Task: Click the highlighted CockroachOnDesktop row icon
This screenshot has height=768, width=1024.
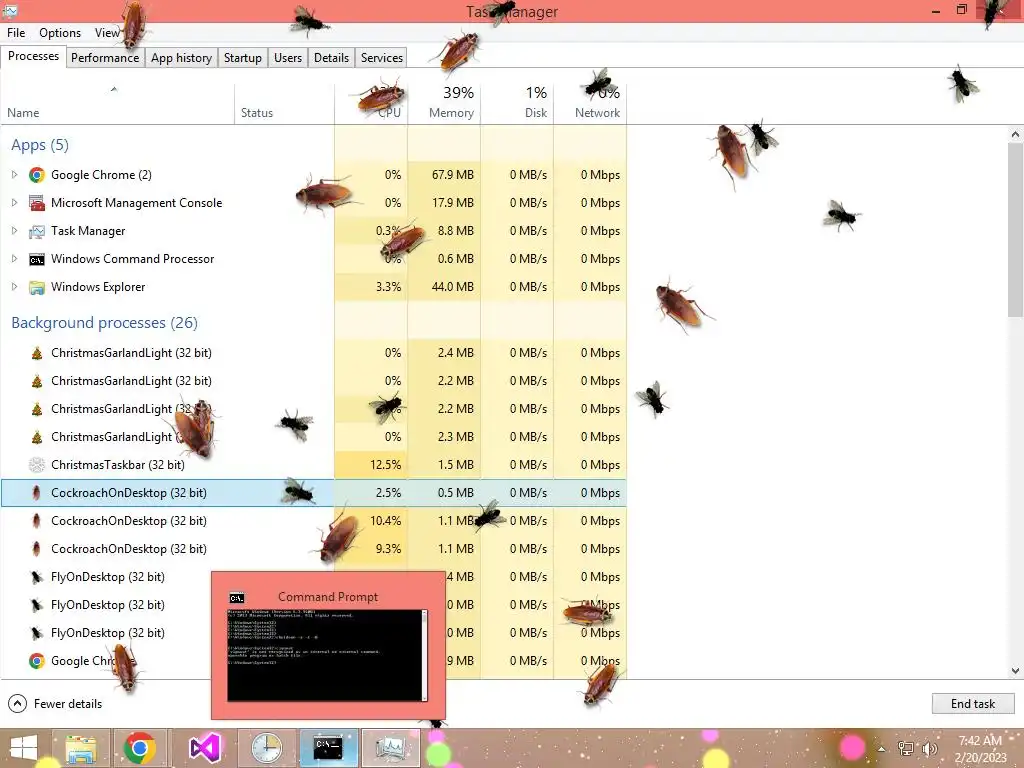Action: coord(37,493)
